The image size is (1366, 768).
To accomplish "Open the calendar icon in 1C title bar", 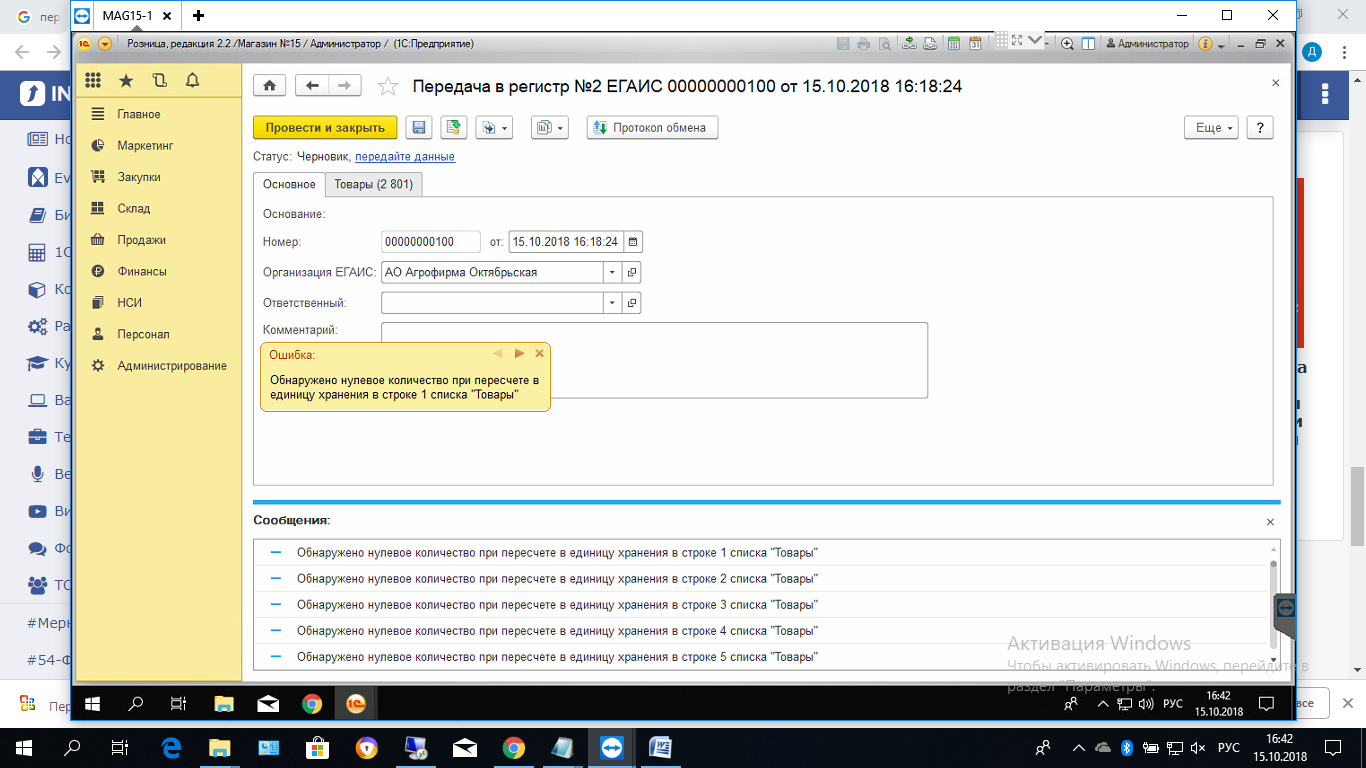I will 975,43.
